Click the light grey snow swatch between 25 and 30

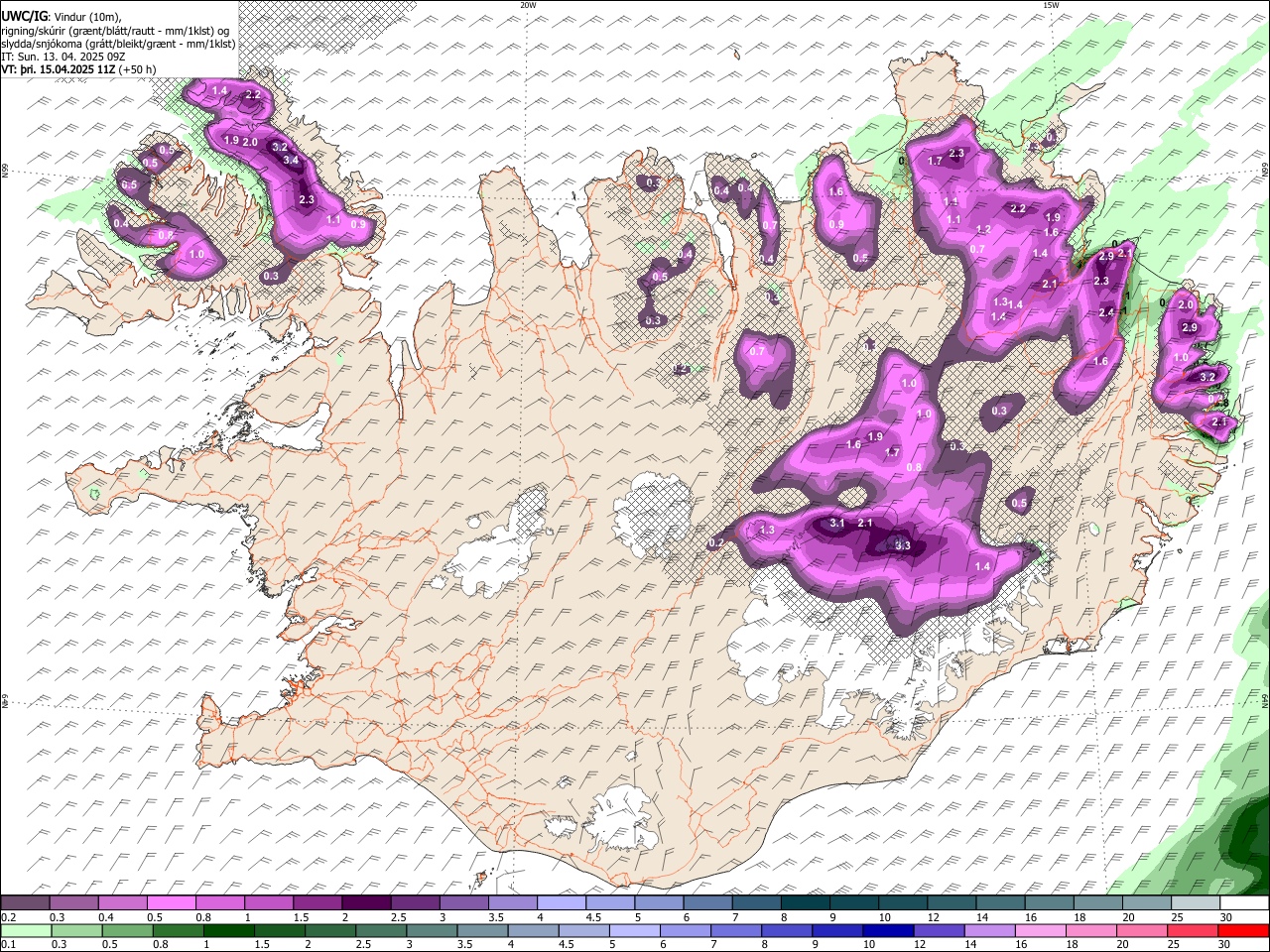pos(1197,903)
